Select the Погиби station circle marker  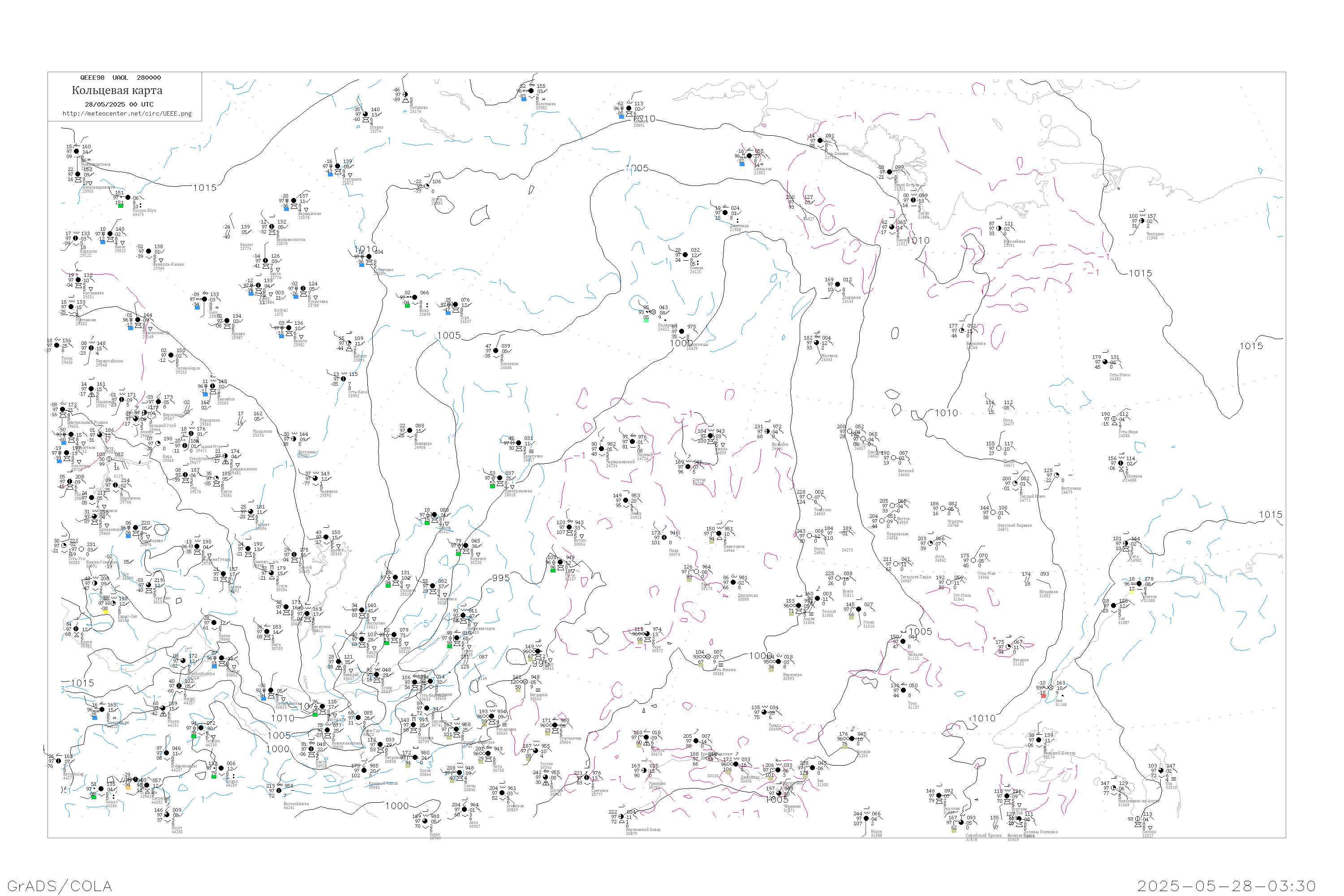pyautogui.click(x=1138, y=819)
